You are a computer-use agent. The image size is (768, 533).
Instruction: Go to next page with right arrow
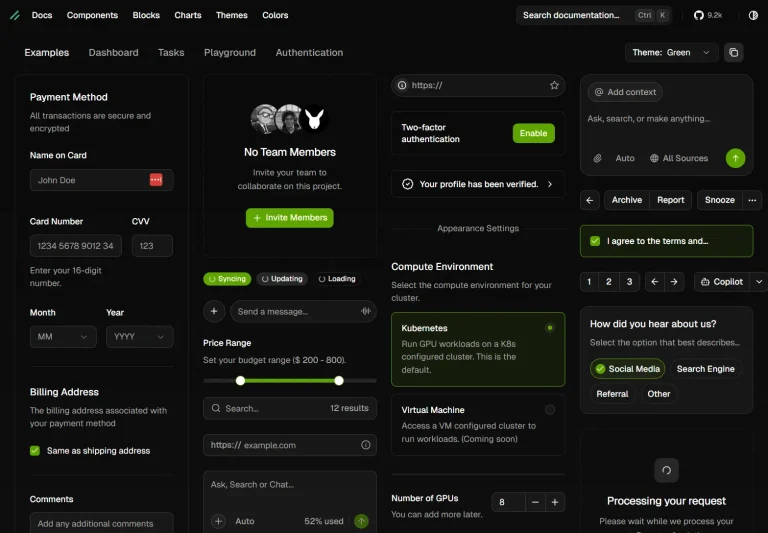pyautogui.click(x=674, y=282)
